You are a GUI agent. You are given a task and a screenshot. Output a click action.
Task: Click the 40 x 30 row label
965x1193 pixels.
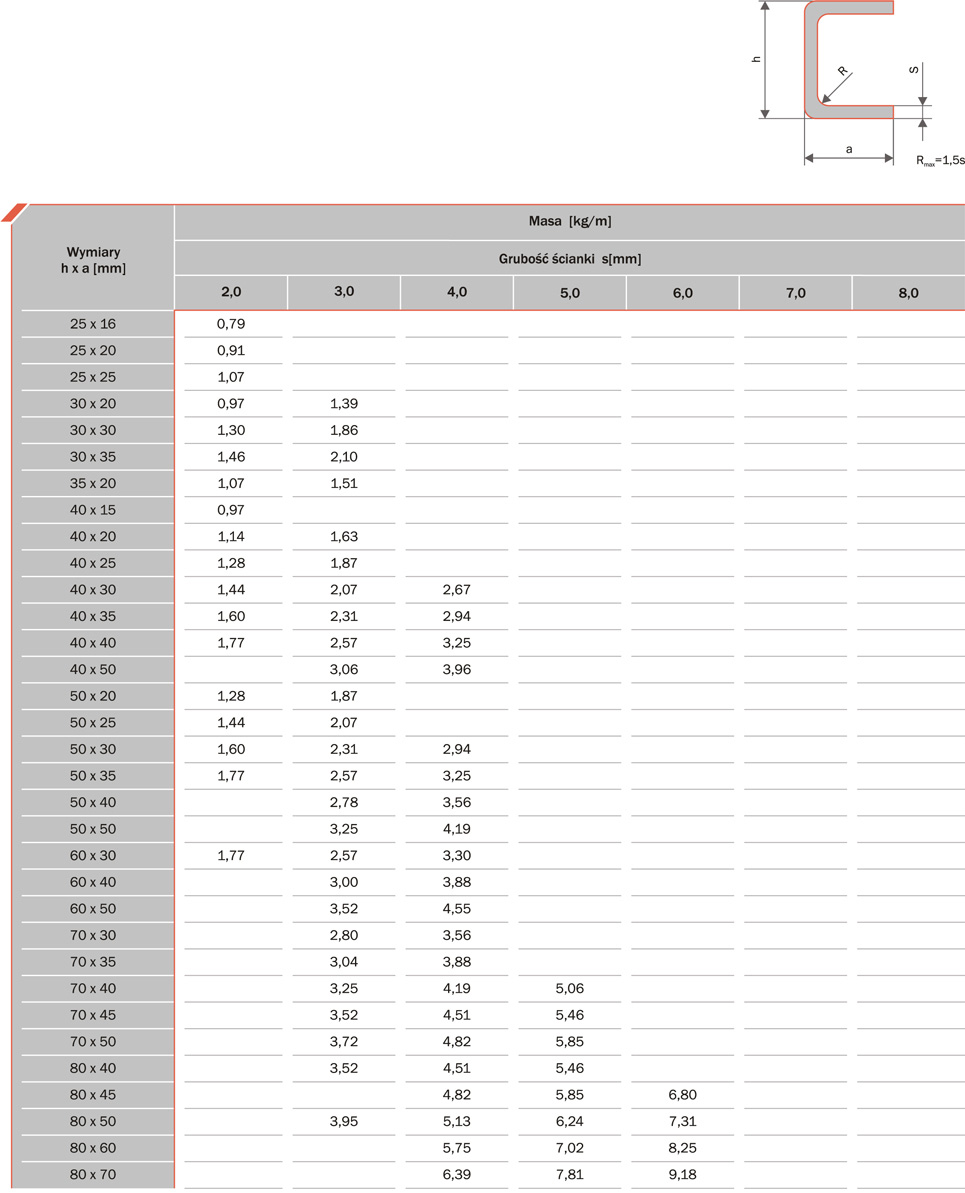[x=93, y=590]
